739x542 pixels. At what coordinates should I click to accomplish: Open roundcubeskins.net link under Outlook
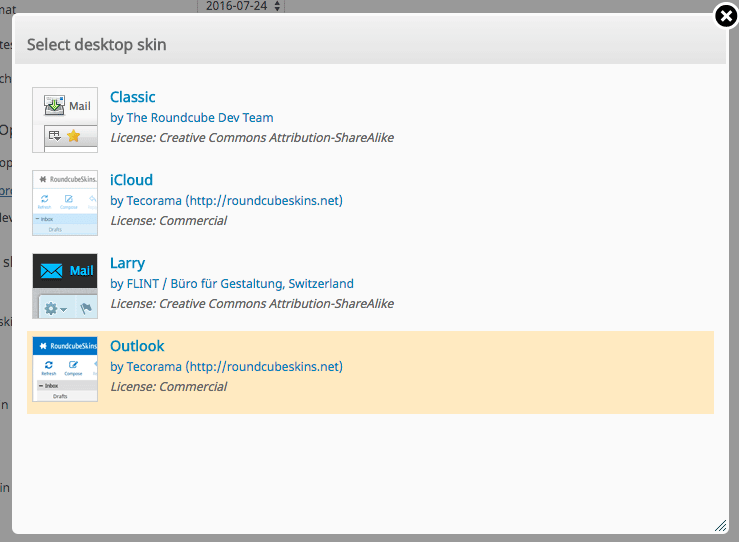point(264,366)
